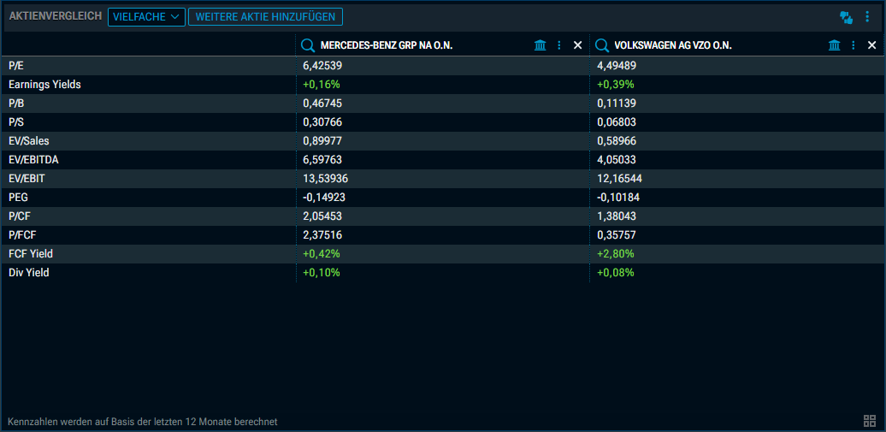Click Volkswagen PEG value -0,10184
886x432 pixels.
point(618,198)
